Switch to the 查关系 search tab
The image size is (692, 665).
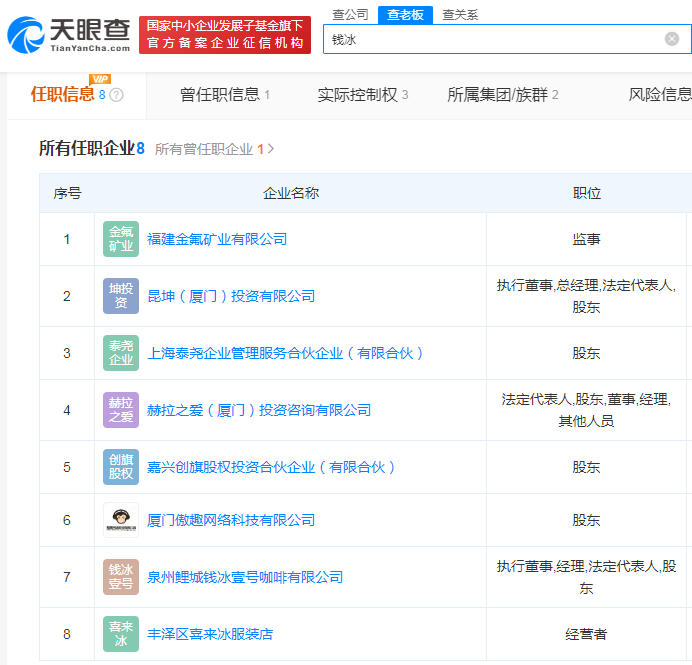point(460,14)
